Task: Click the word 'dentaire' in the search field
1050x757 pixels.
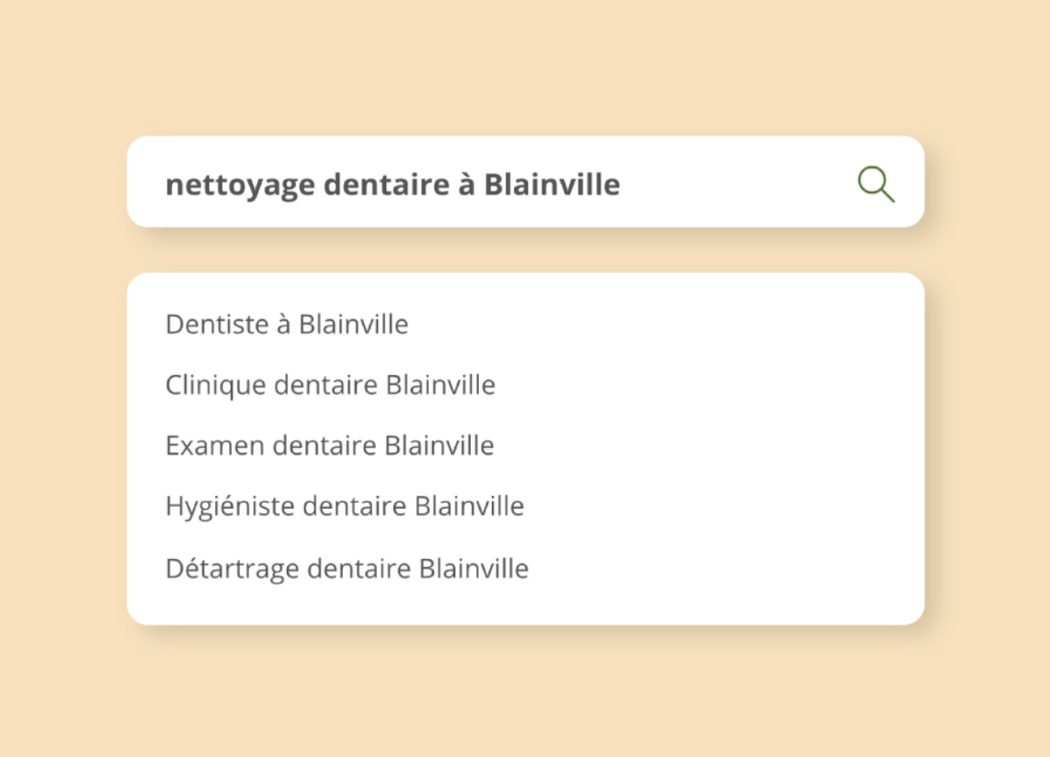Action: click(x=386, y=184)
